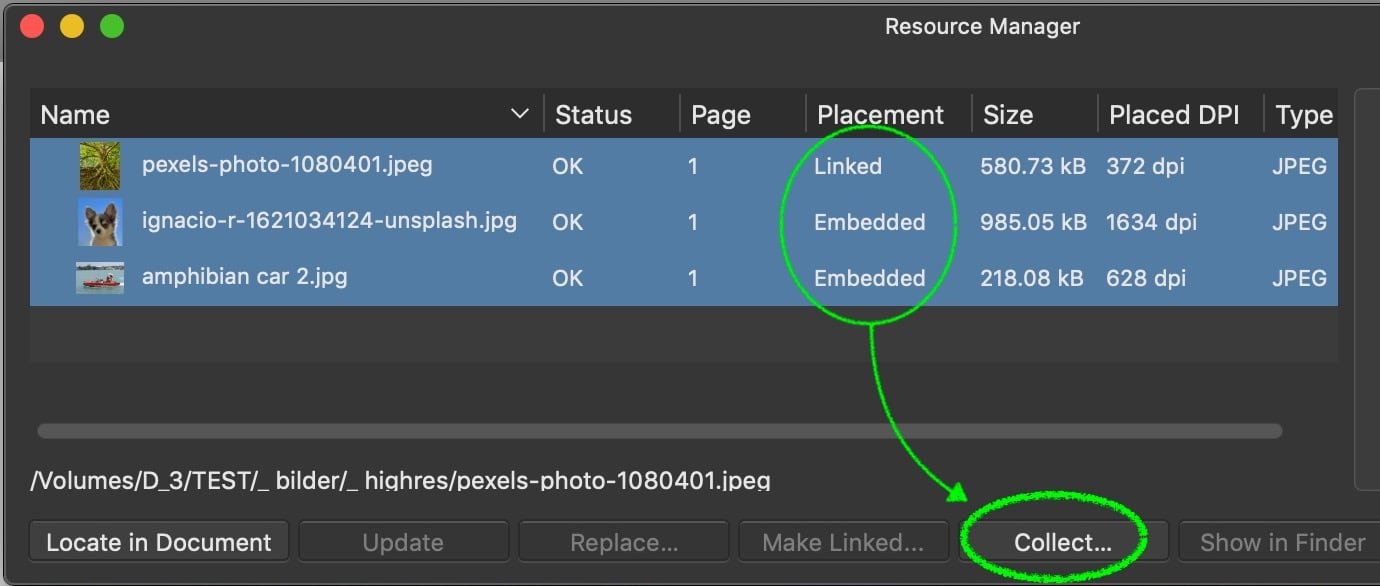Minimize the Resource Manager window

tap(72, 24)
